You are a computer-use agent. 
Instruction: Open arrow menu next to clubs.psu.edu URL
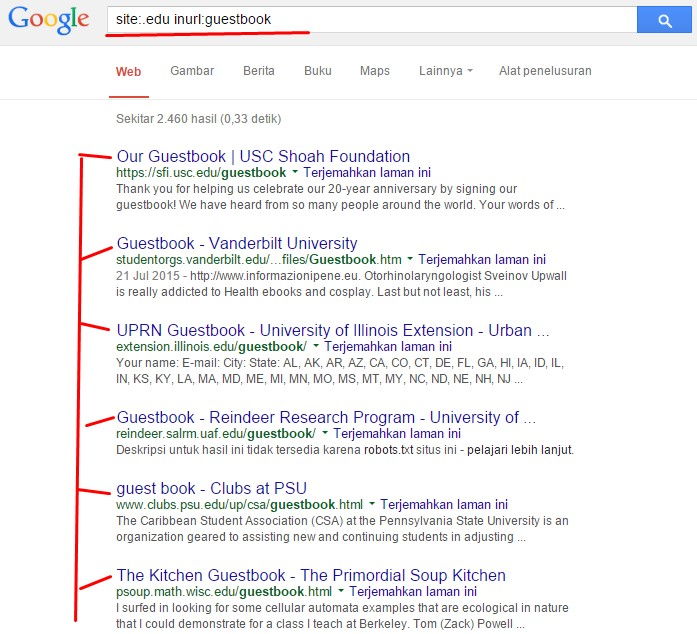tap(372, 504)
